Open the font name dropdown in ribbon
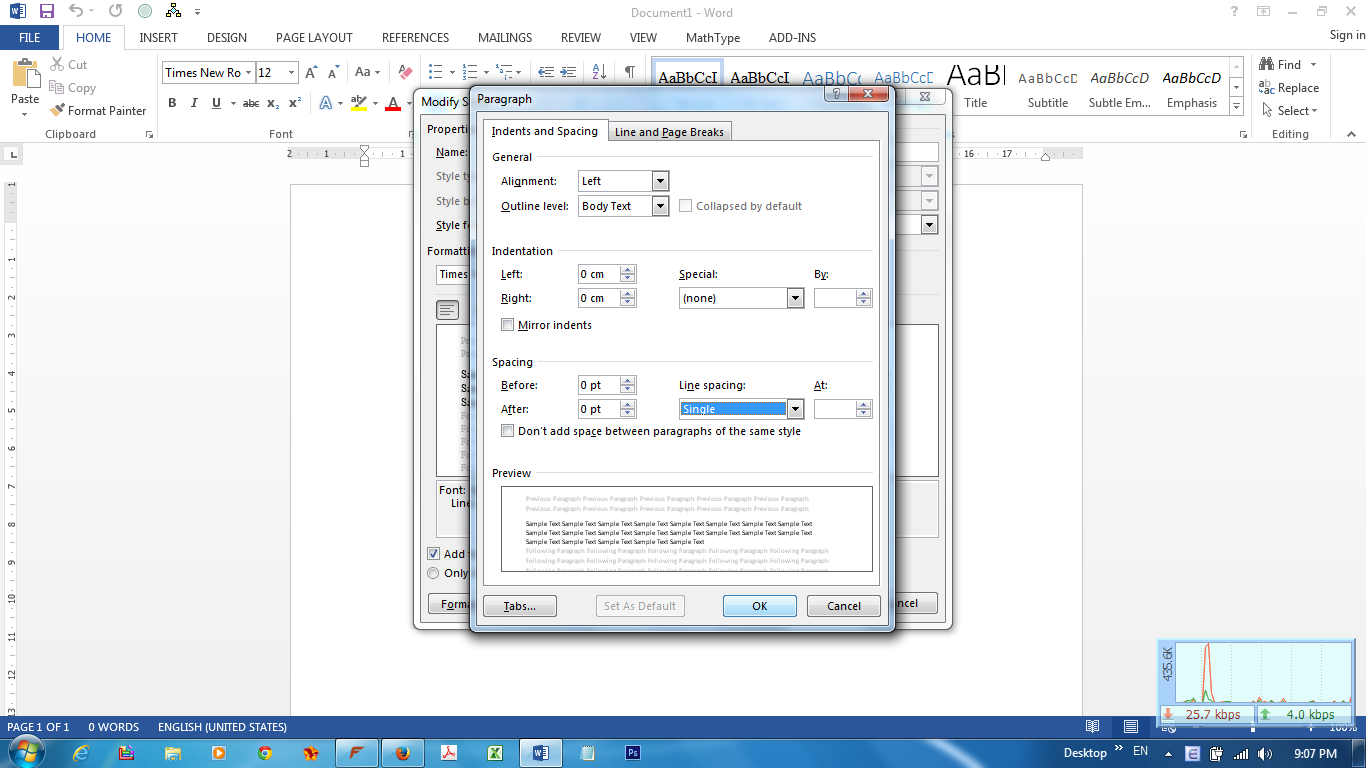This screenshot has height=768, width=1366. click(247, 72)
